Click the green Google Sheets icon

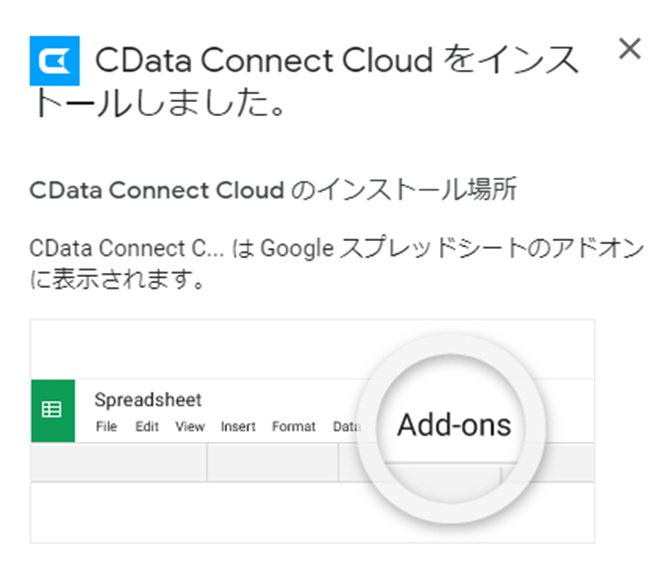[x=53, y=410]
